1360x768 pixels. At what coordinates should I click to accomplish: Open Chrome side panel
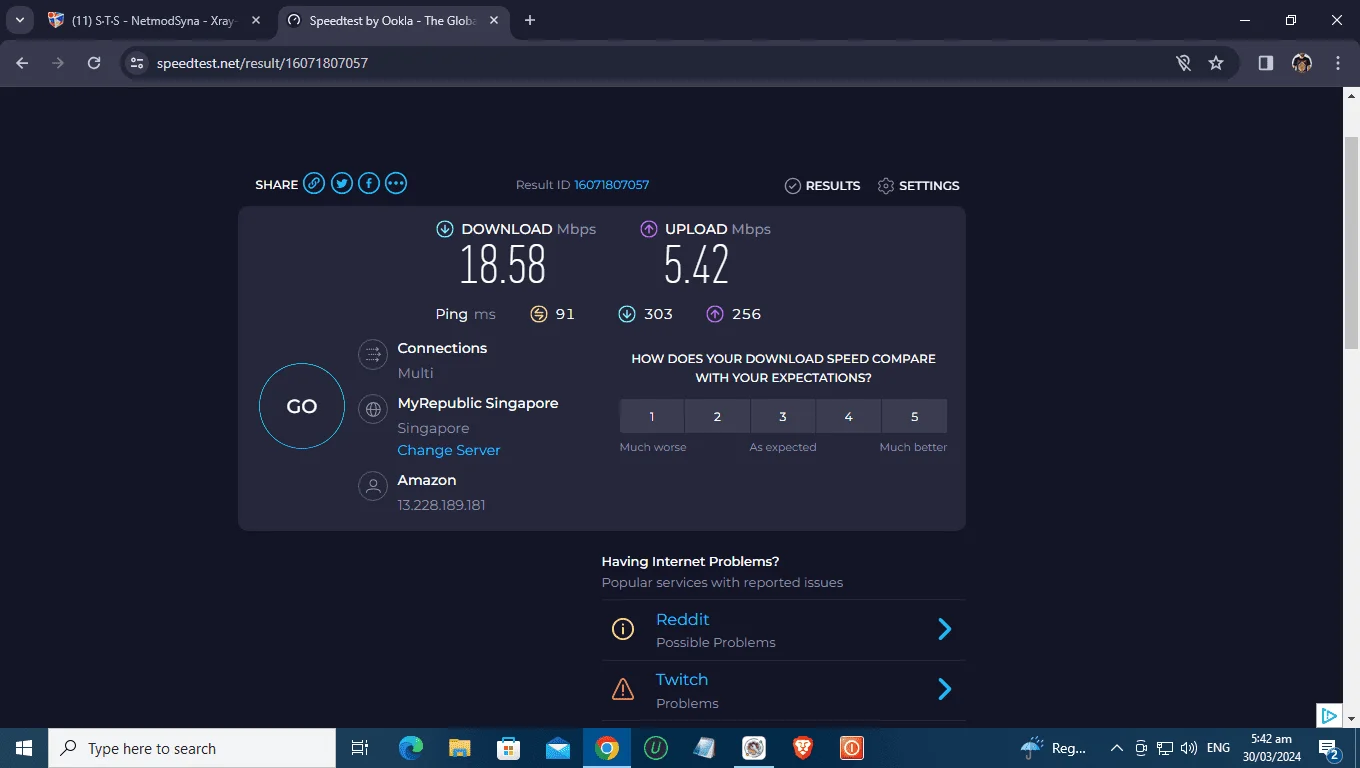point(1265,63)
